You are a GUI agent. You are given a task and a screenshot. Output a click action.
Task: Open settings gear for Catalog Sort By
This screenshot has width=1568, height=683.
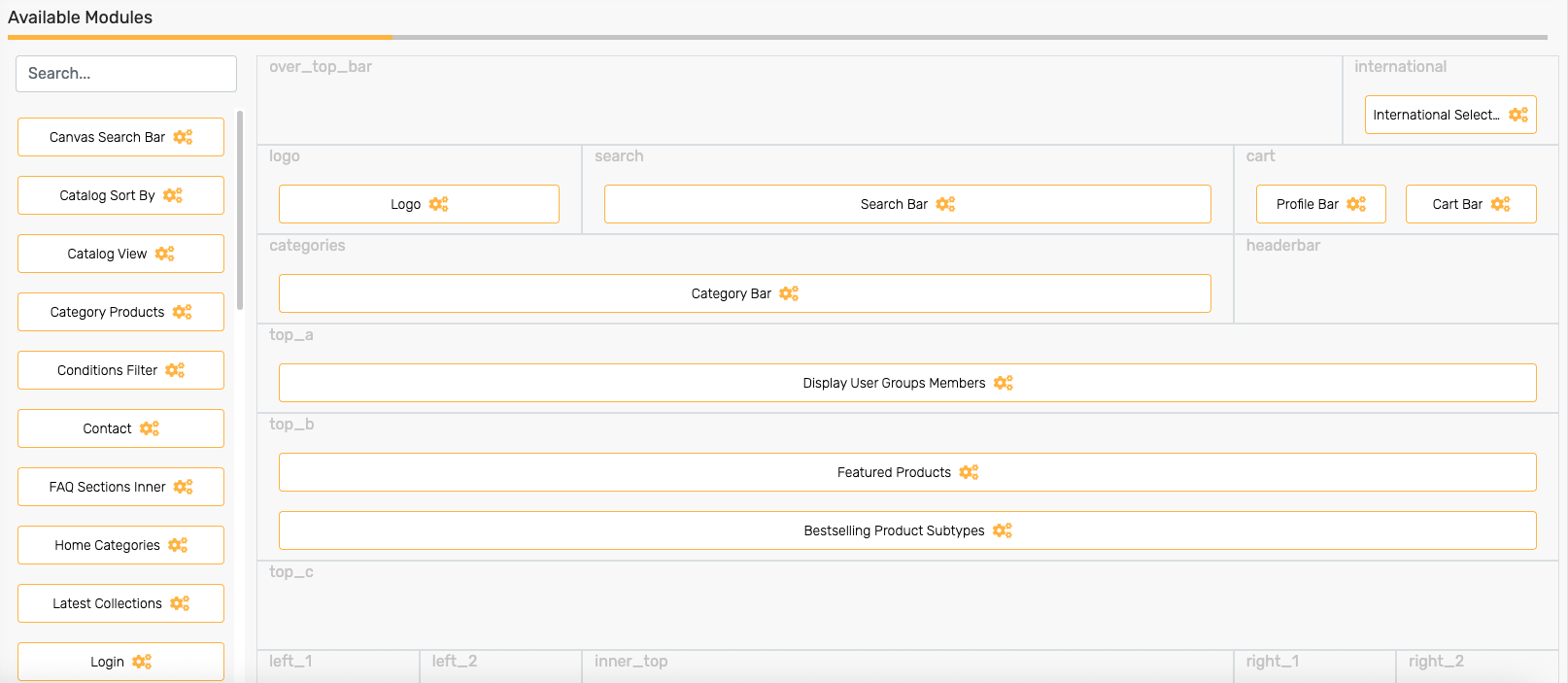coord(173,195)
